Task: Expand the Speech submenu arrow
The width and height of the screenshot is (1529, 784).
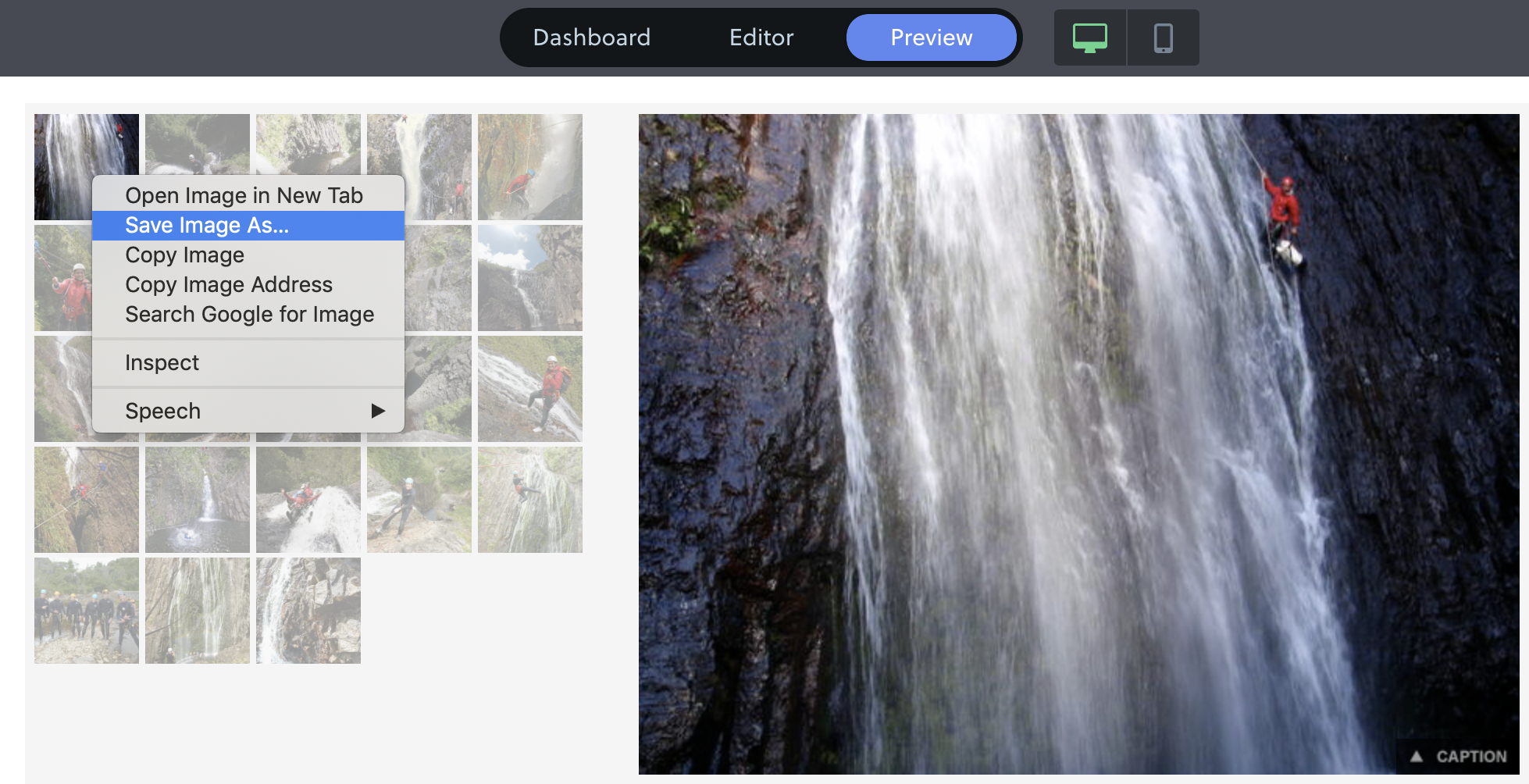Action: (378, 411)
